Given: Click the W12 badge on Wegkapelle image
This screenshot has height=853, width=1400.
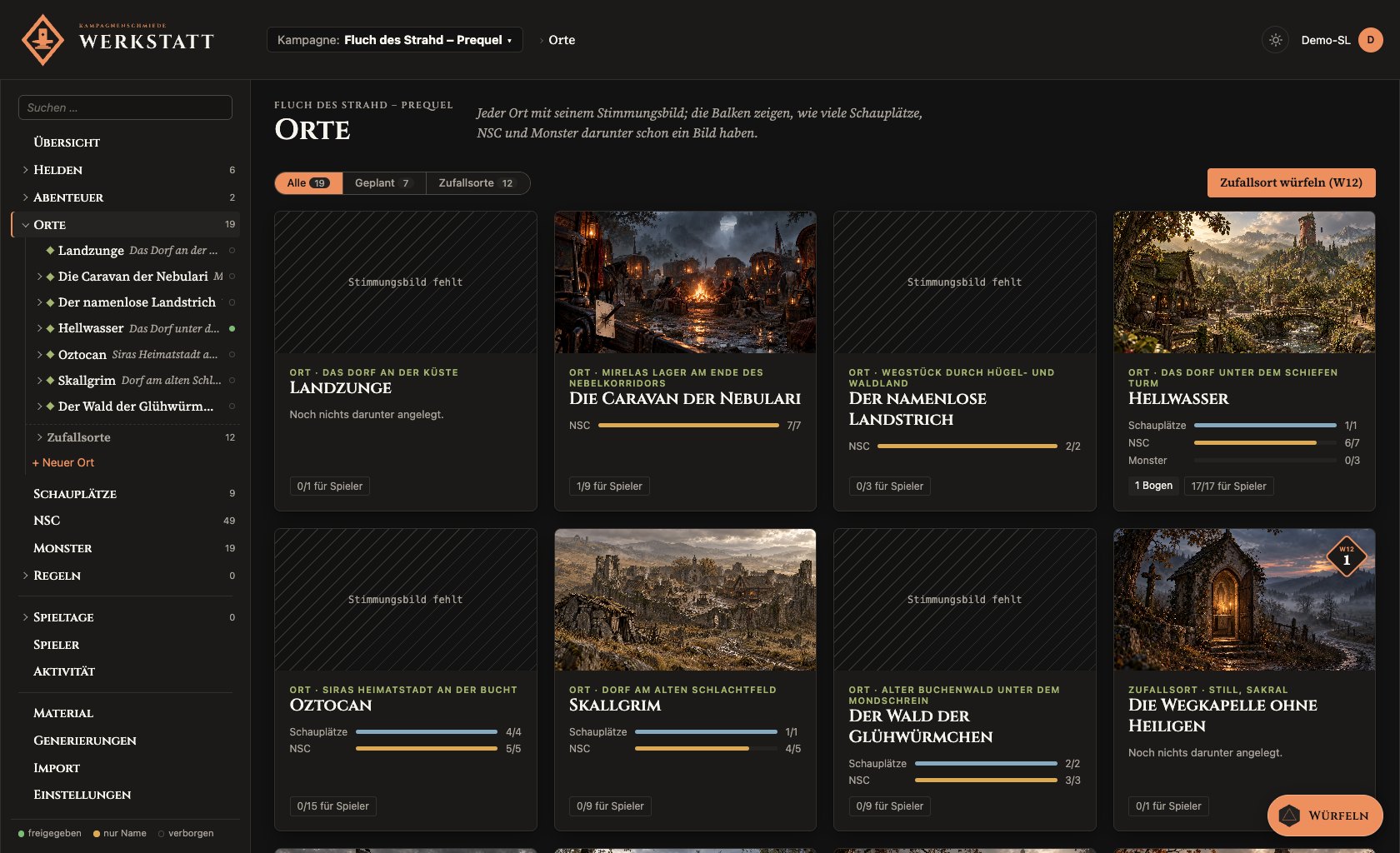Looking at the screenshot, I should coord(1346,556).
